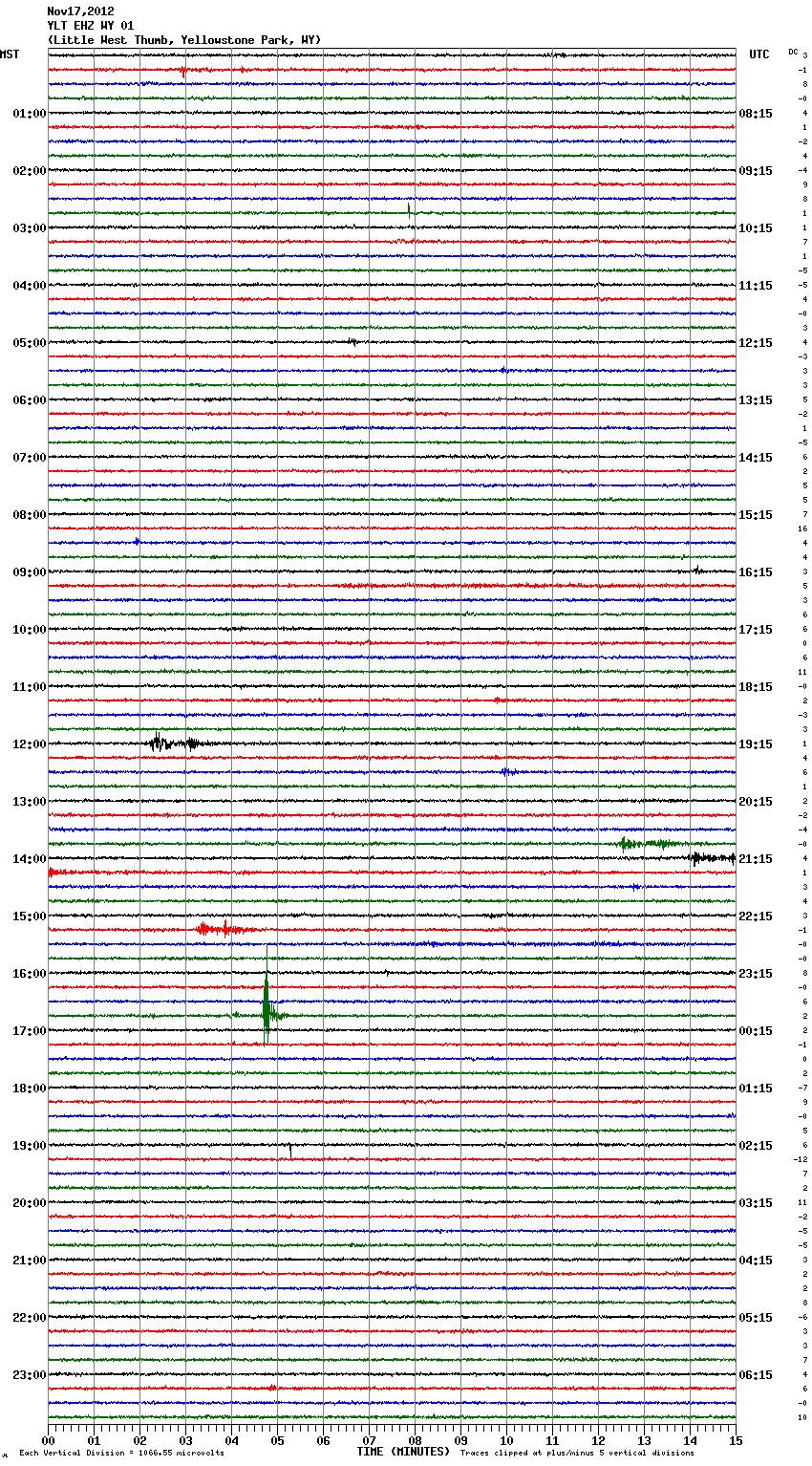Select the 01:00 MST time label
The height and width of the screenshot is (1466, 812).
coord(30,114)
